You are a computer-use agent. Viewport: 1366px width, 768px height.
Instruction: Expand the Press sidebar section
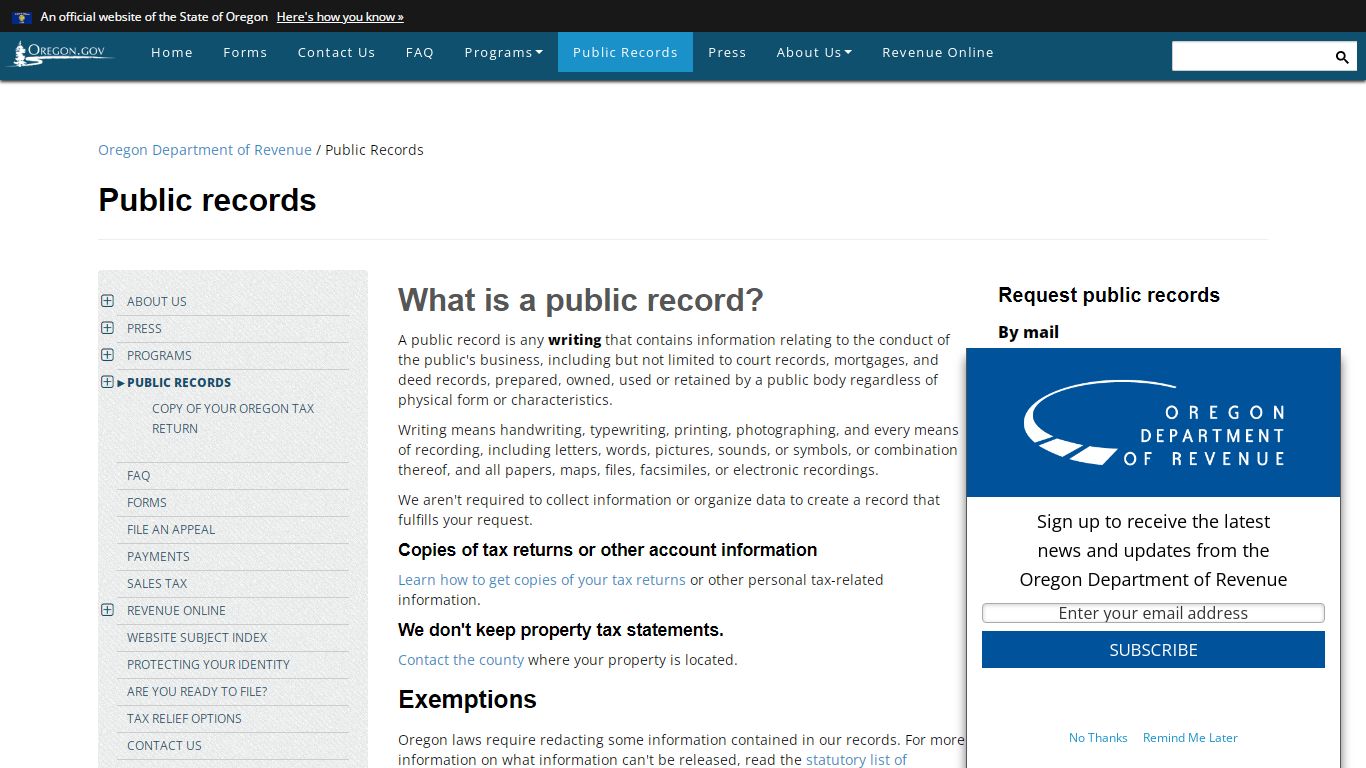pos(107,328)
